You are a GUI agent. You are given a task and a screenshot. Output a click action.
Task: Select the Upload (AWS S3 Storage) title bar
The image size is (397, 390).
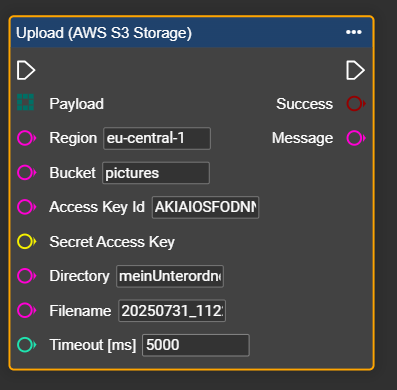click(x=191, y=32)
